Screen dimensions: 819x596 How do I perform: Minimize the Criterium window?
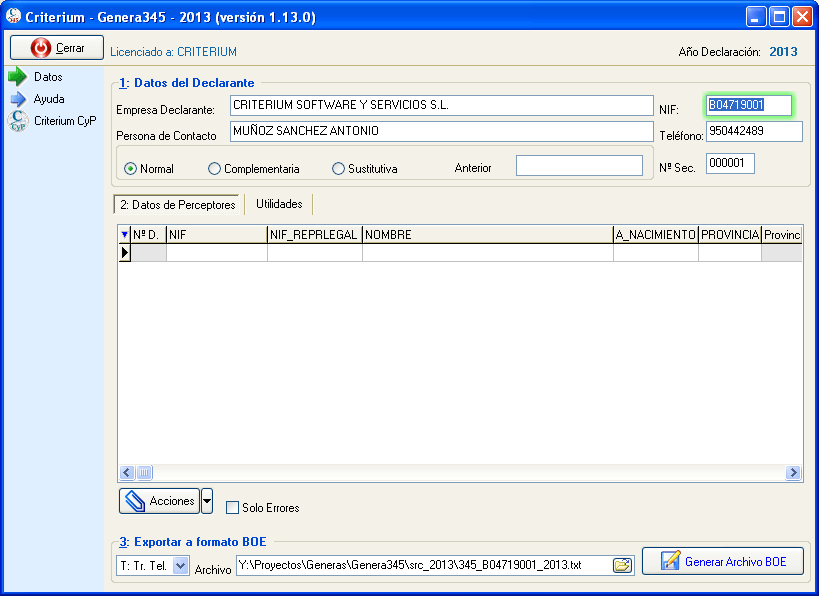click(755, 17)
